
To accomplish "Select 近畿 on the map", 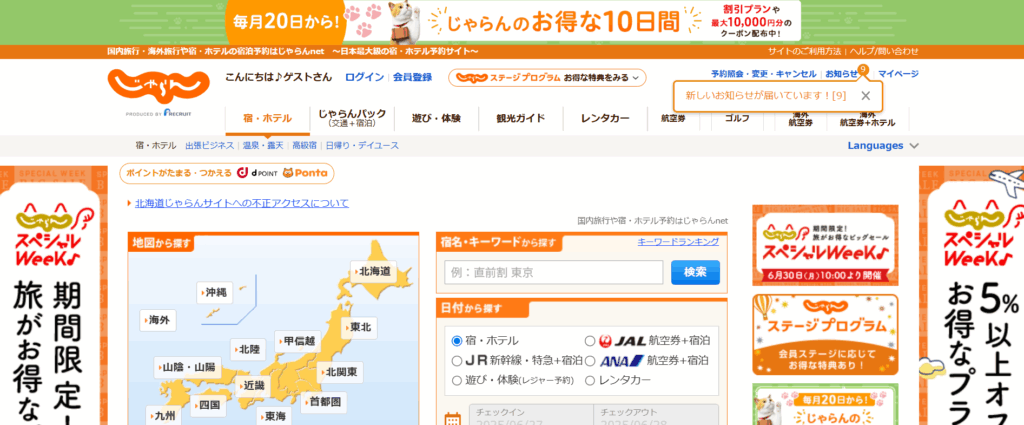I will [253, 386].
